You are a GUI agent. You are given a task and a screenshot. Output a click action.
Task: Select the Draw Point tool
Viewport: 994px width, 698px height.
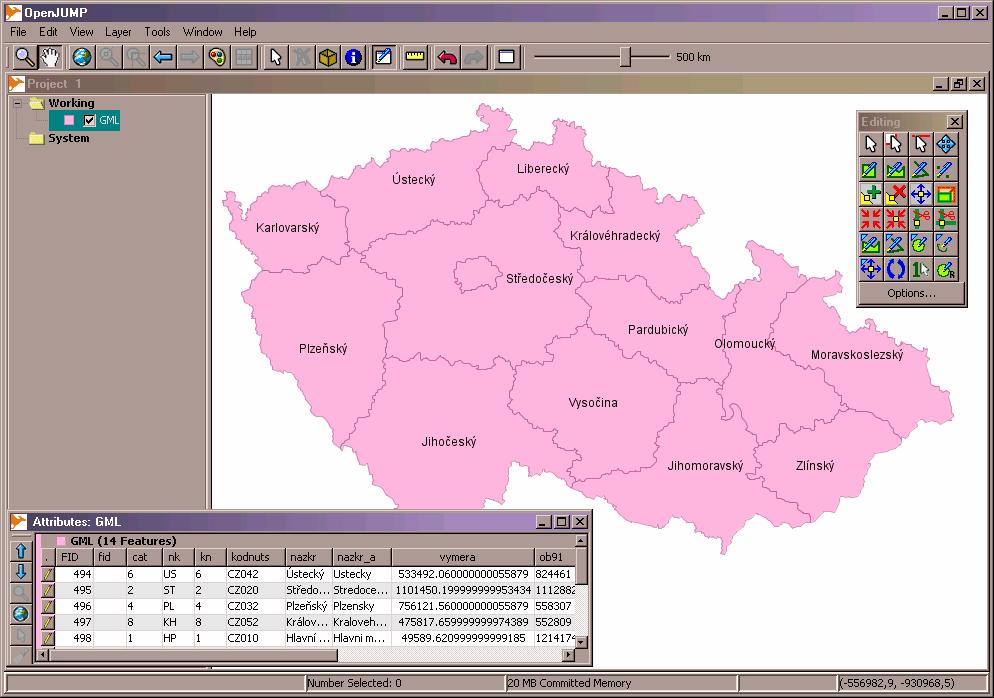[x=945, y=169]
